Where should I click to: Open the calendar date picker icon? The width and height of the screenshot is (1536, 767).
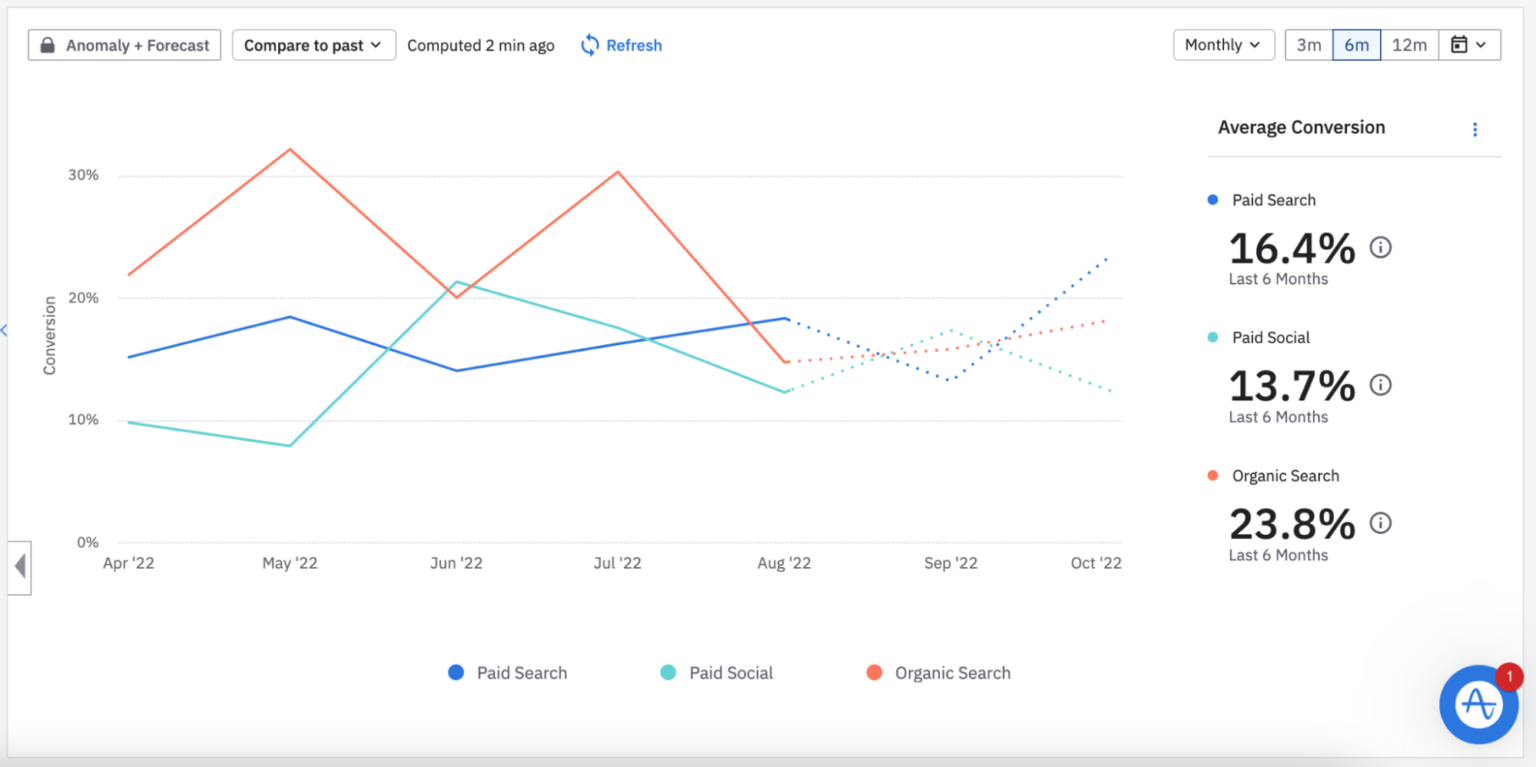[1461, 44]
